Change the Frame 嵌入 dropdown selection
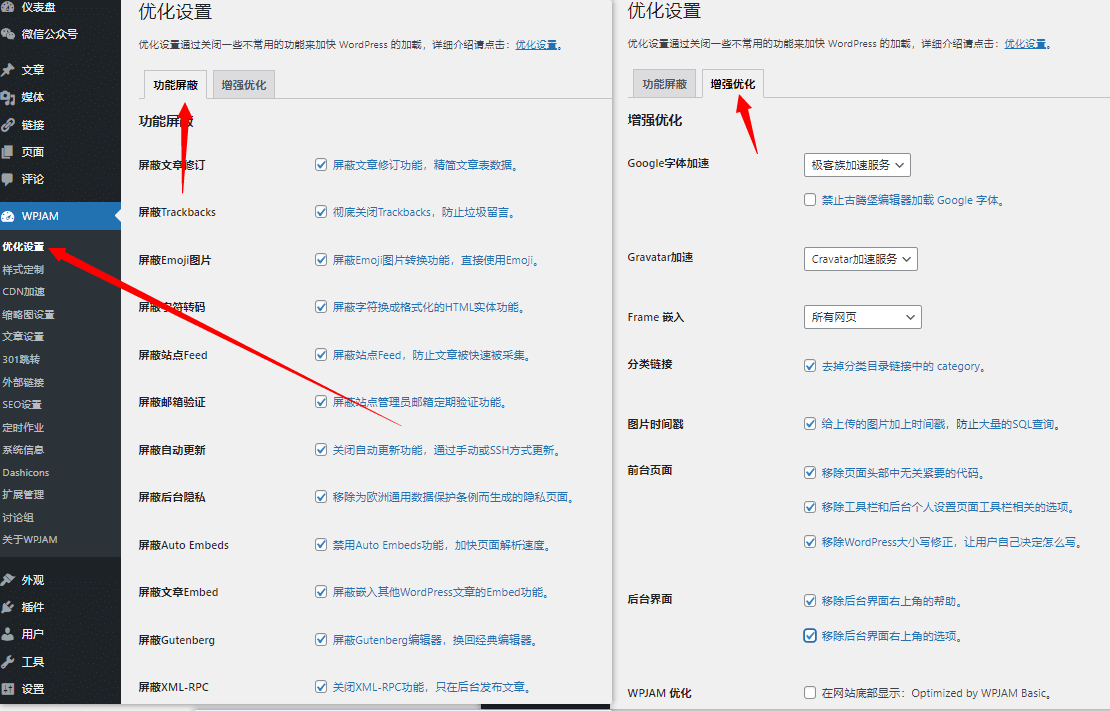Image resolution: width=1110 pixels, height=711 pixels. [x=862, y=317]
